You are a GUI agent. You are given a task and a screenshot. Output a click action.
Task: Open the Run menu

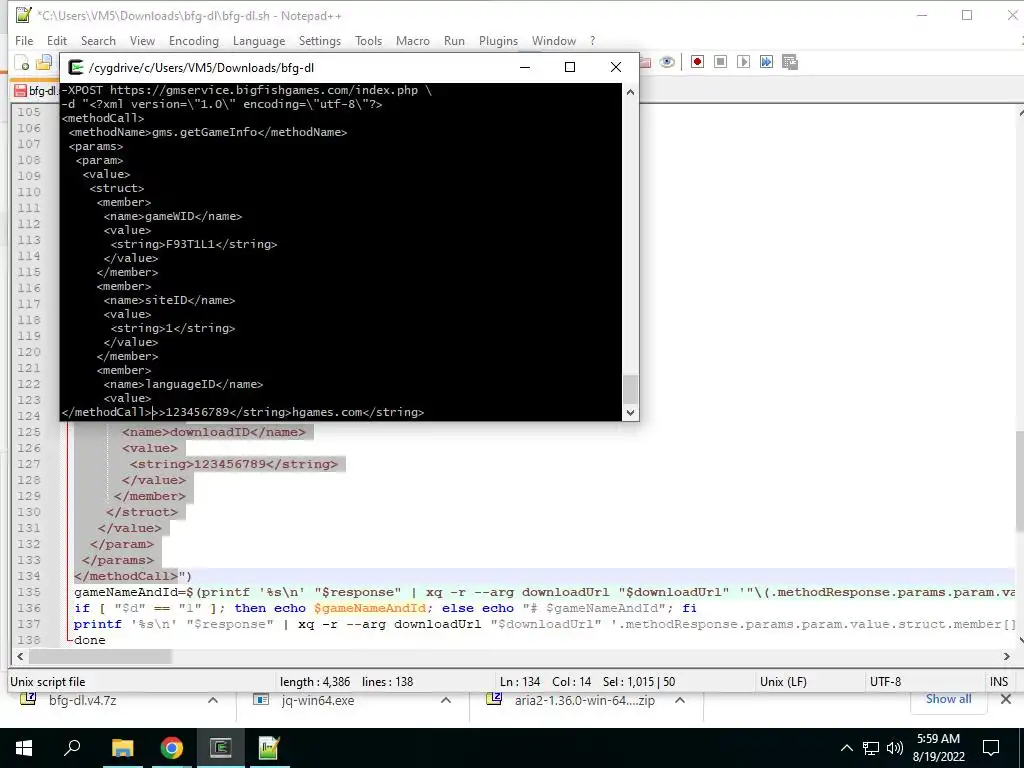tap(455, 40)
